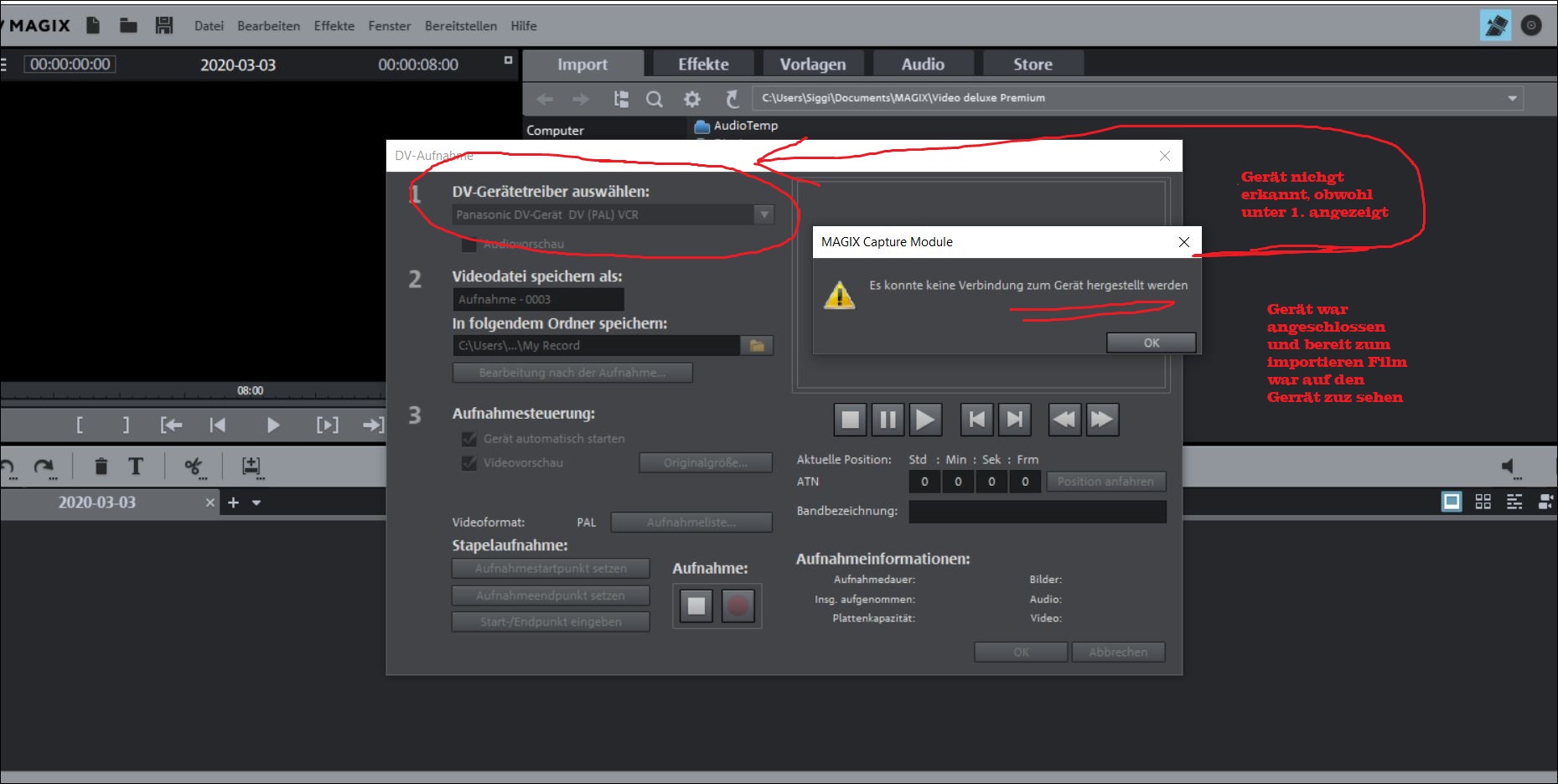
Task: Open the Bereitstellen menu
Action: pos(460,26)
